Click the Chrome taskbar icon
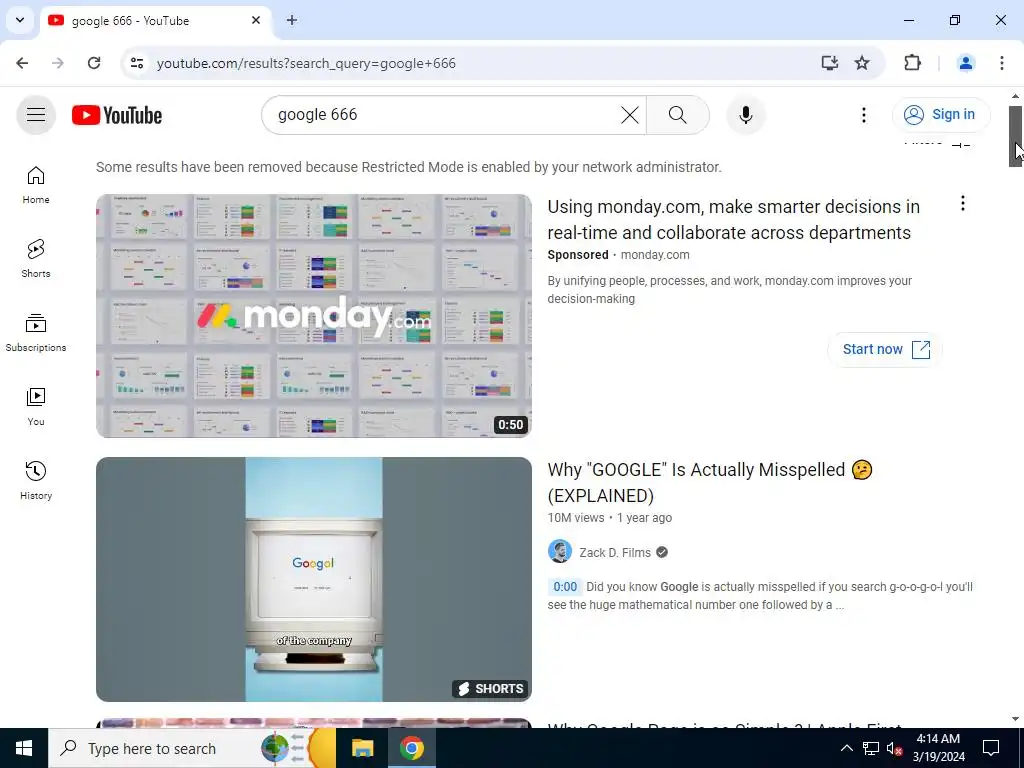Screen dimensions: 1024x768 (x=412, y=748)
